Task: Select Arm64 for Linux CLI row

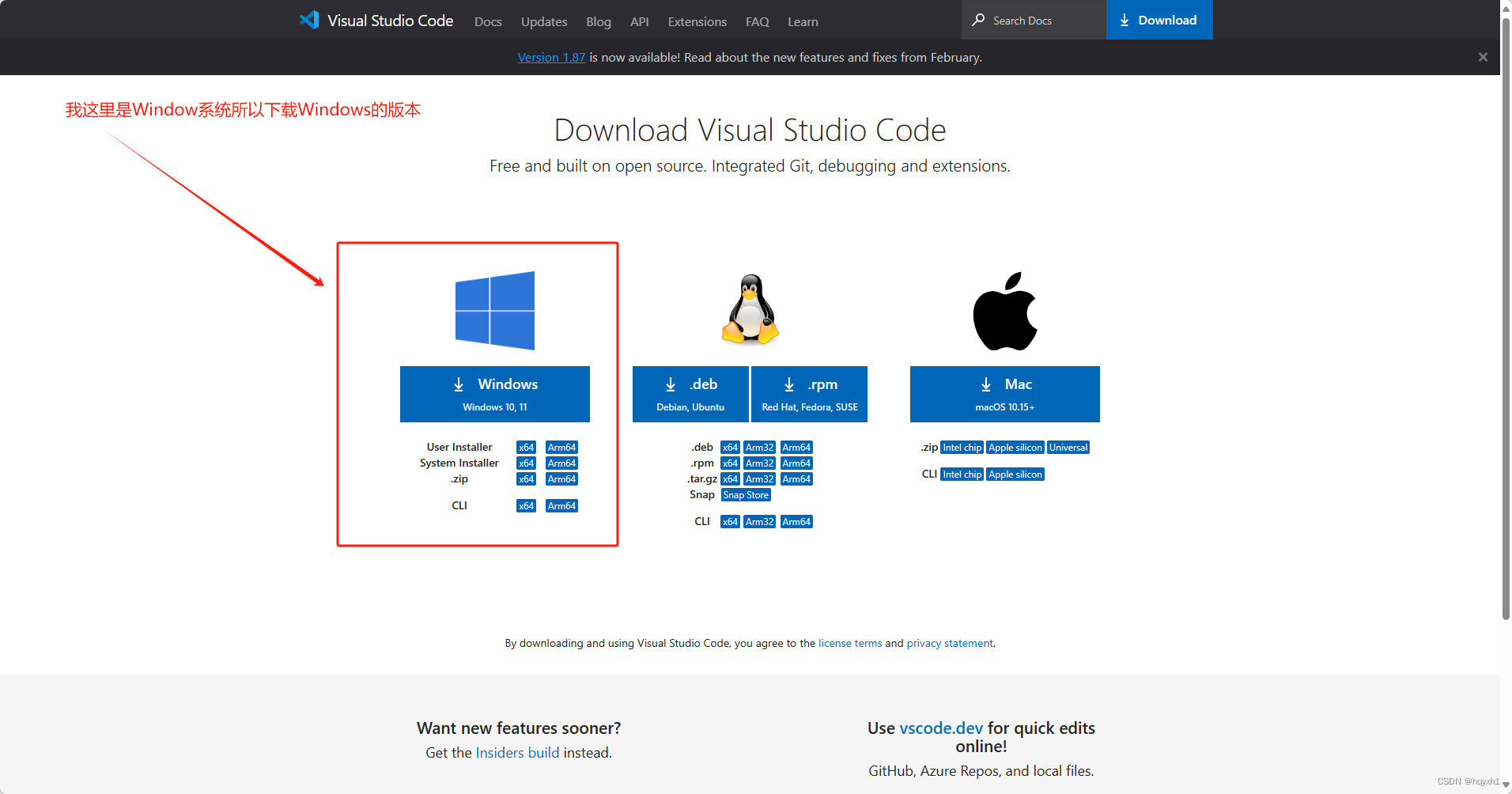Action: pyautogui.click(x=796, y=522)
